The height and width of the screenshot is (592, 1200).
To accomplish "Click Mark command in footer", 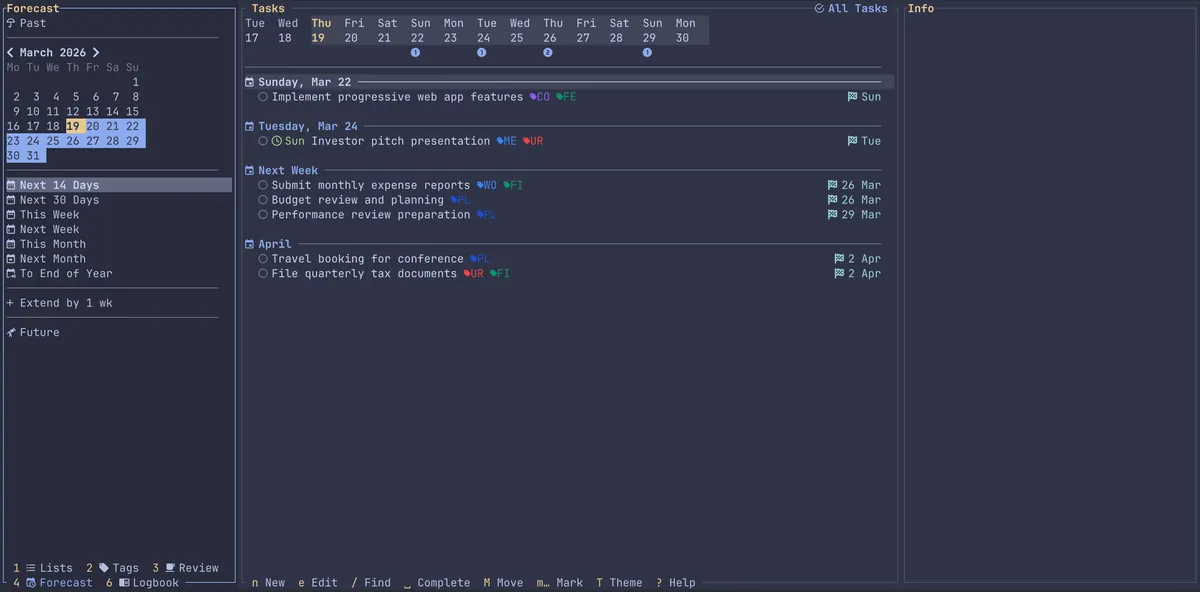I will coord(560,583).
